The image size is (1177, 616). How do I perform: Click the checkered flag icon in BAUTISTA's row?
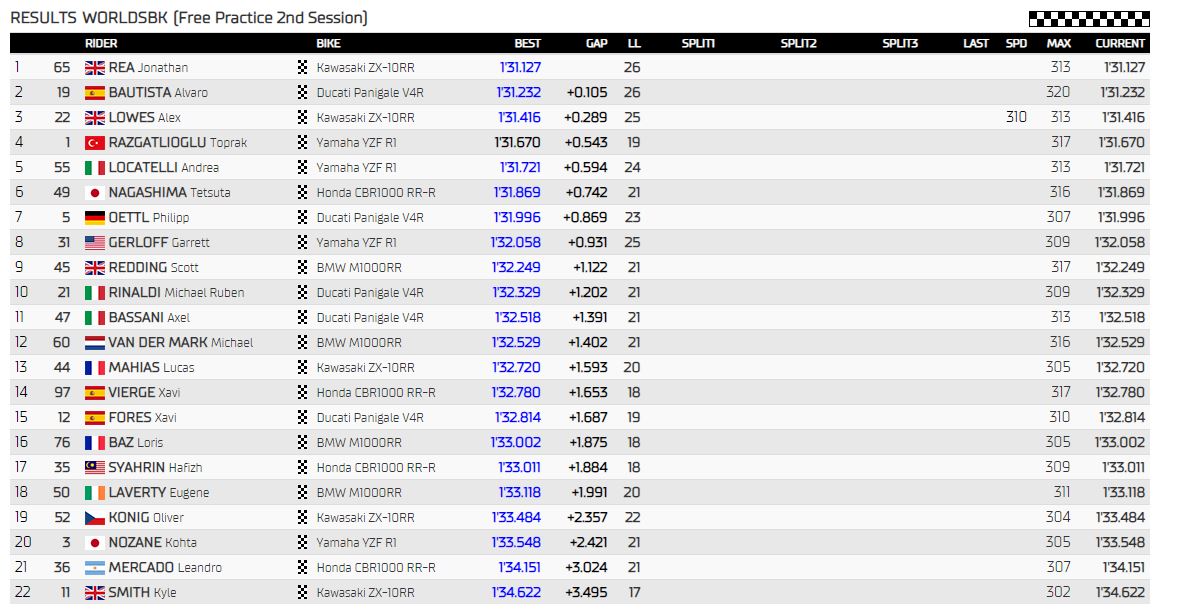click(x=303, y=92)
